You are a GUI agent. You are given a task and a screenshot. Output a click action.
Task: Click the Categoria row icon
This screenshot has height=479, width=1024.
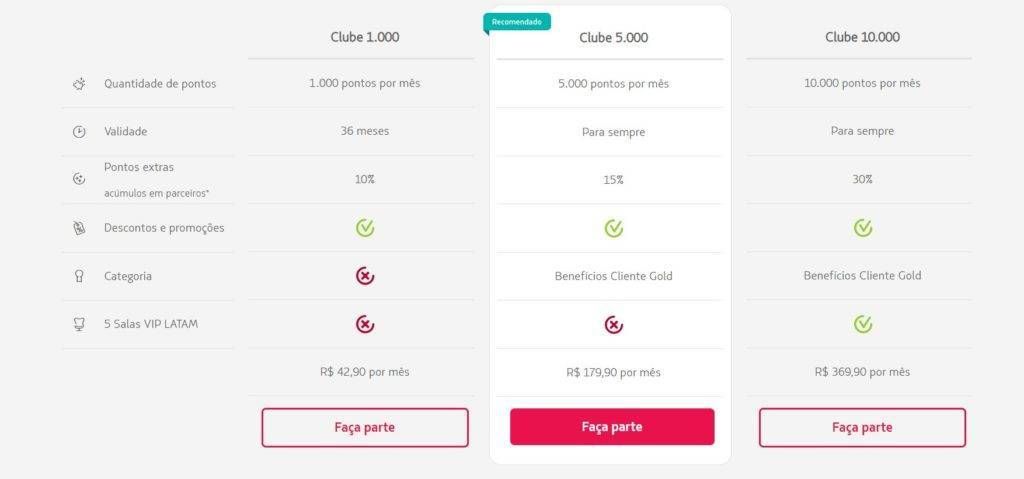click(x=79, y=276)
